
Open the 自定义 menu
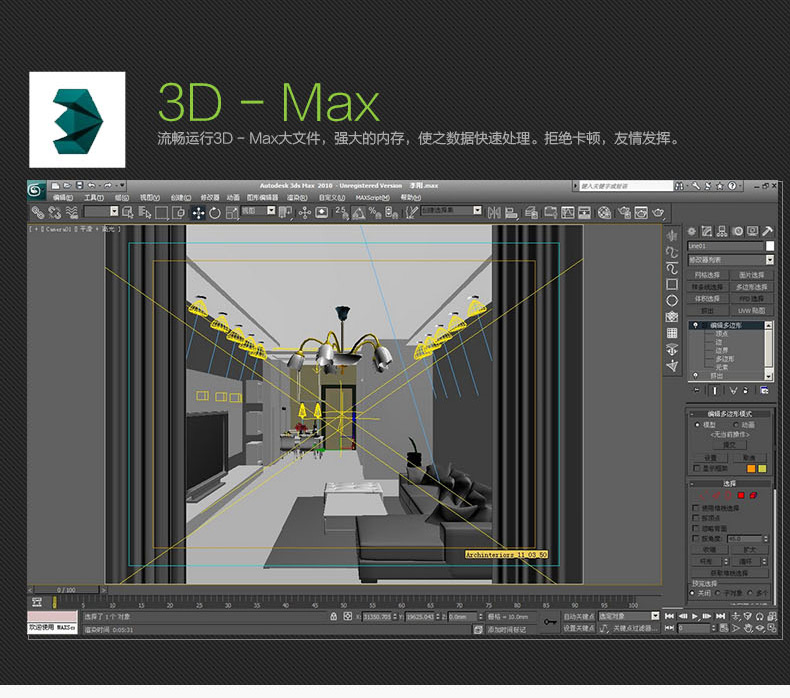(332, 198)
